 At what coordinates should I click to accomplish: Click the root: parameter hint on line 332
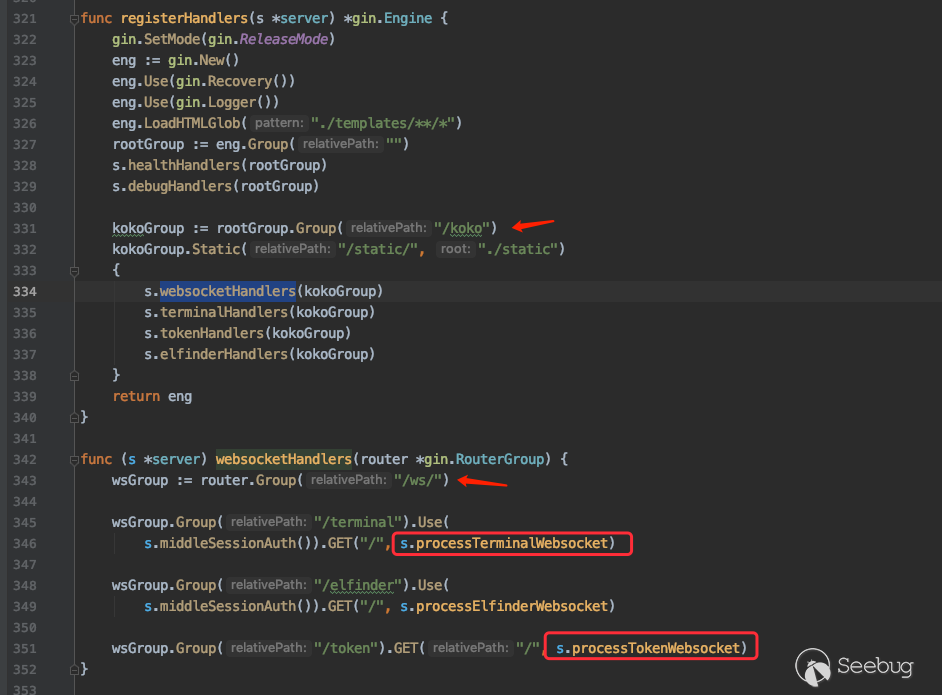tap(455, 249)
